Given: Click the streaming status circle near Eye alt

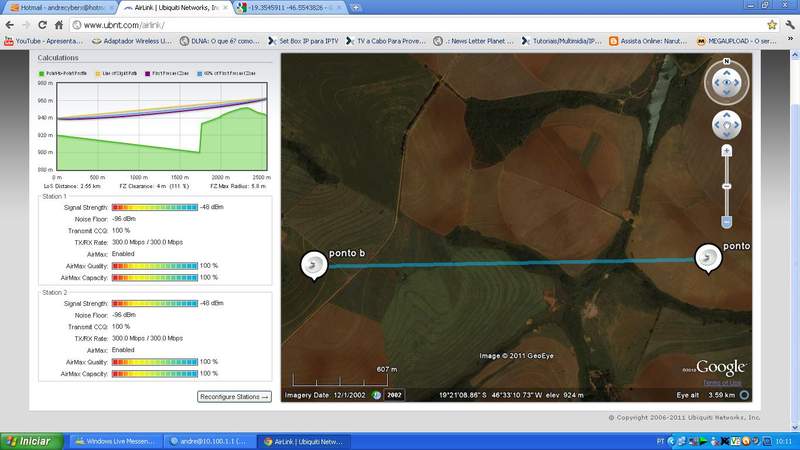Looking at the screenshot, I should pos(744,395).
